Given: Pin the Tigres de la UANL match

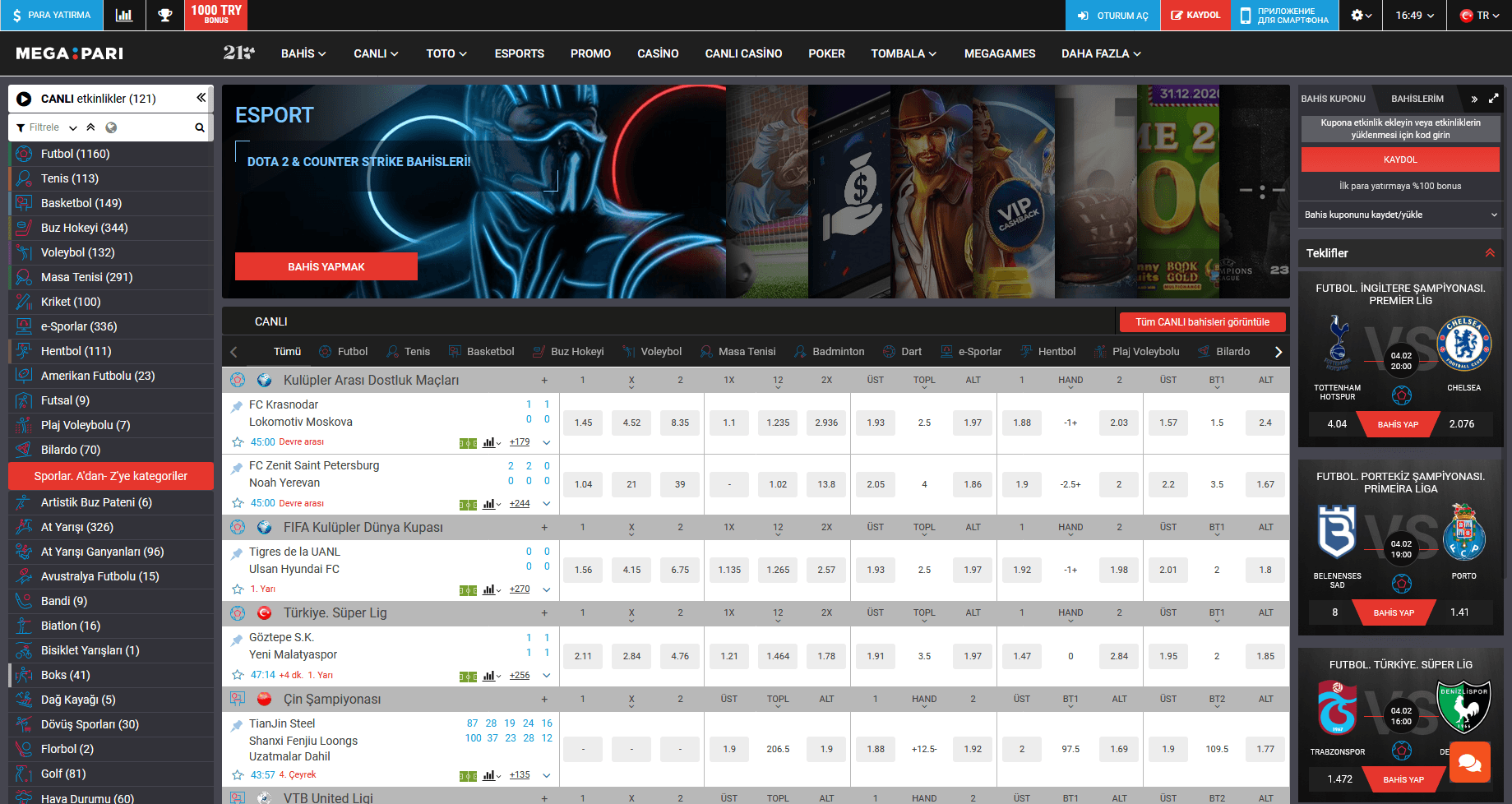Looking at the screenshot, I should click(x=237, y=553).
